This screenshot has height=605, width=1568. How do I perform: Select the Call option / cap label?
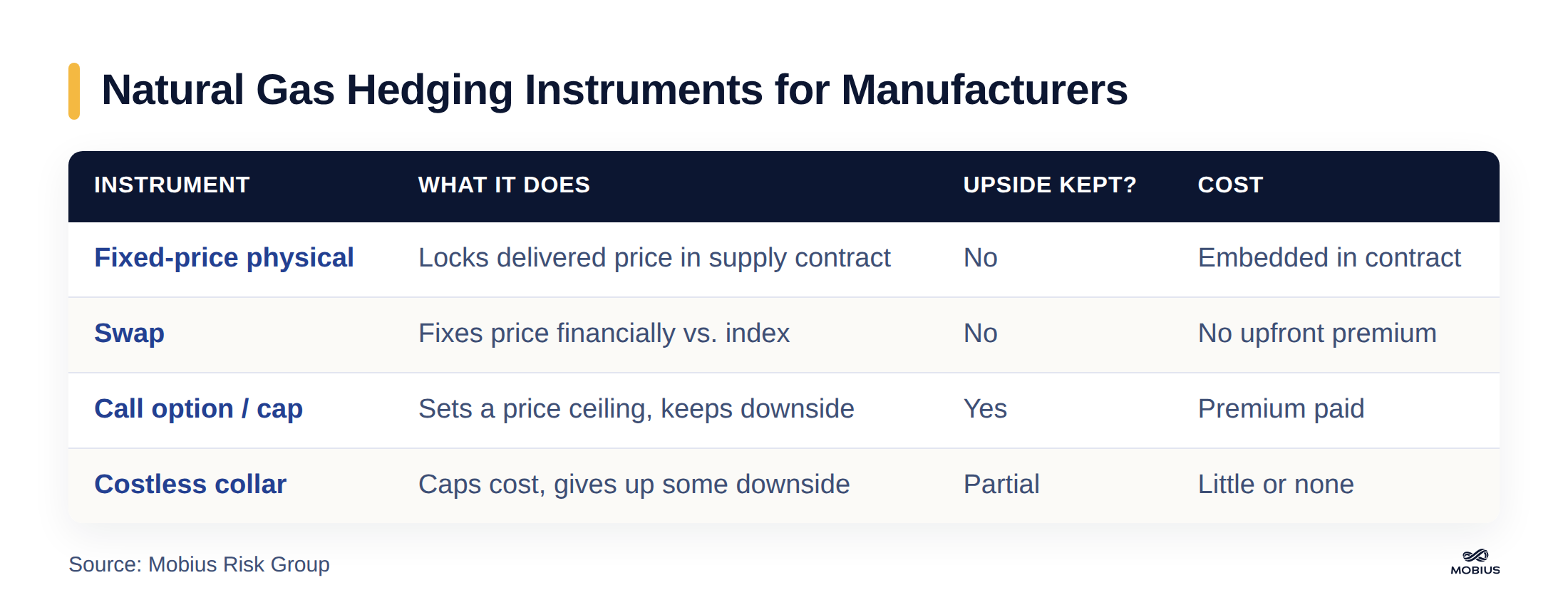pos(198,409)
